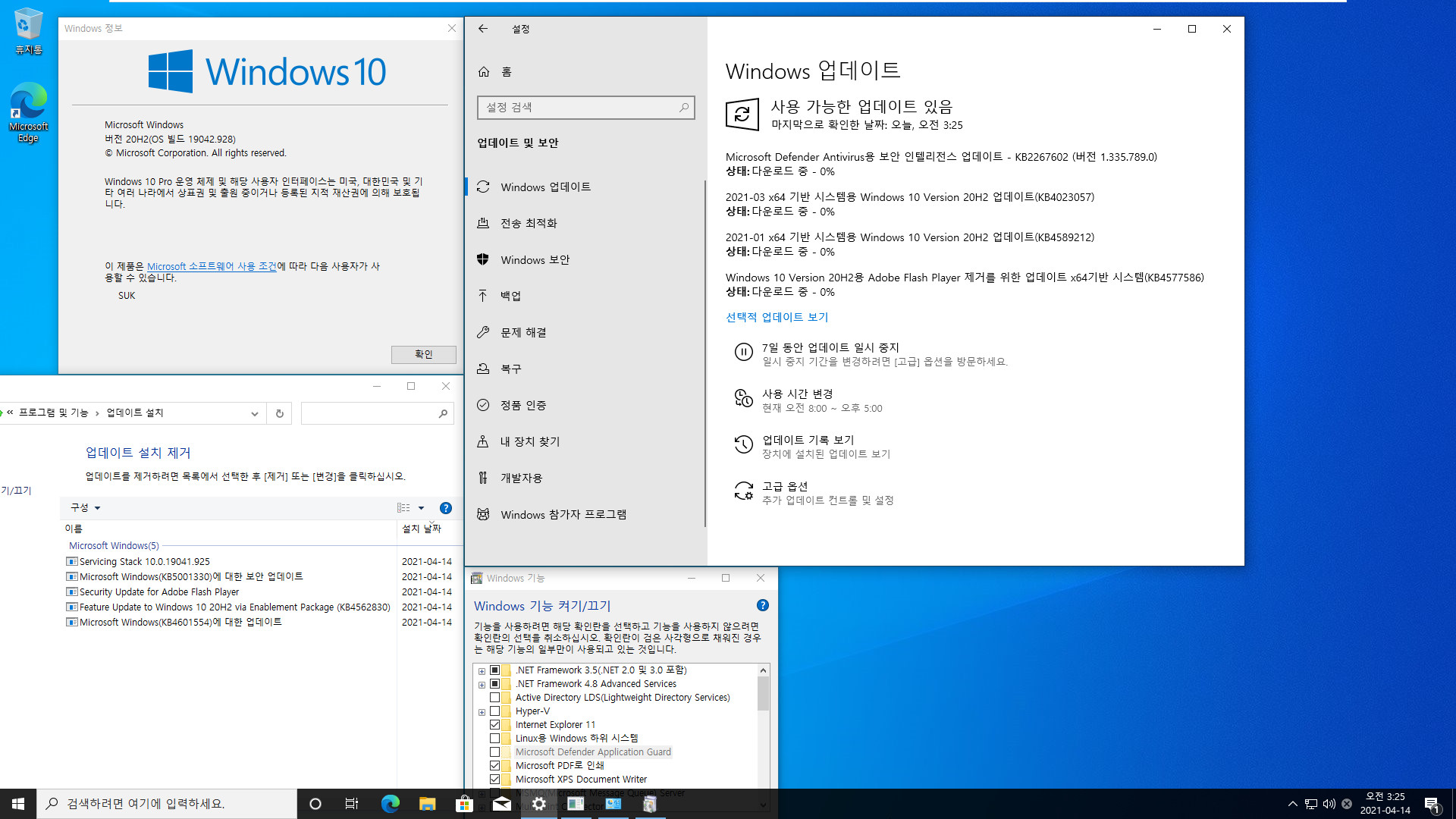This screenshot has height=819, width=1456.
Task: Click the refresh button in Installed Updates address bar
Action: click(279, 413)
